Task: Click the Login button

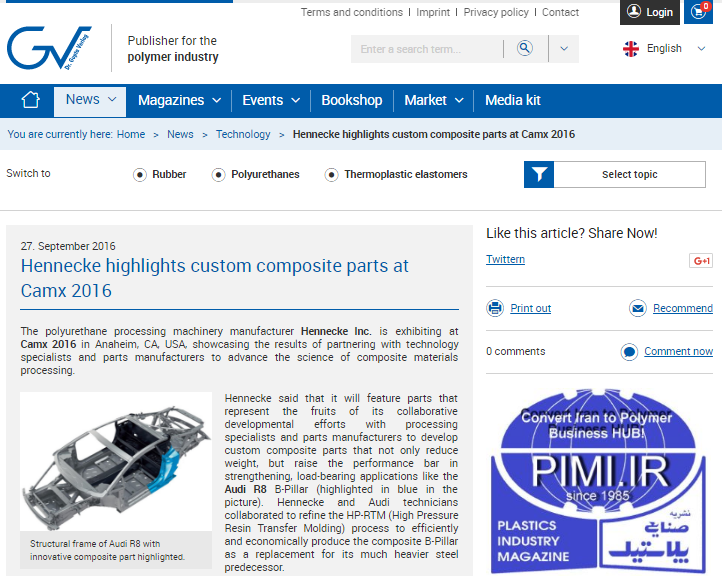Action: (x=650, y=12)
